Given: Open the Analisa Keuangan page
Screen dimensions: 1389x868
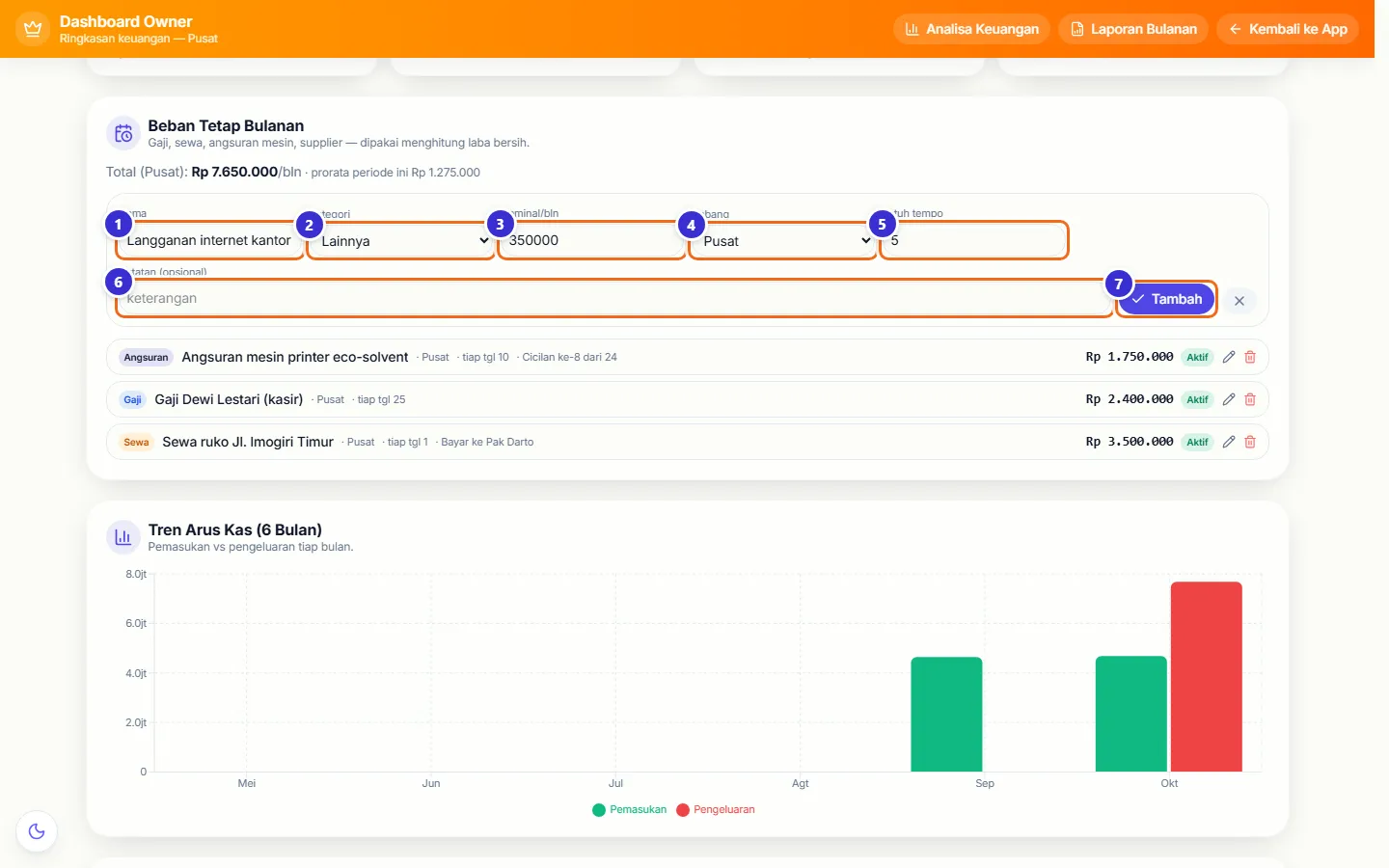Looking at the screenshot, I should pos(971,29).
